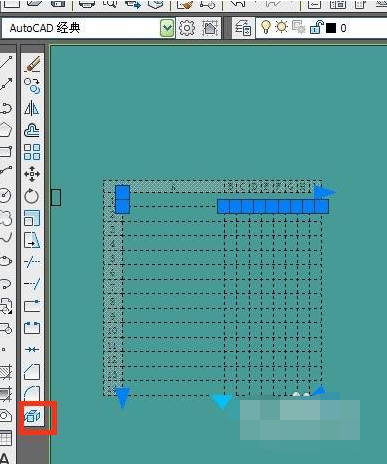Open Workspace Settings gear
Screen dimensions: 387x464
pos(187,28)
